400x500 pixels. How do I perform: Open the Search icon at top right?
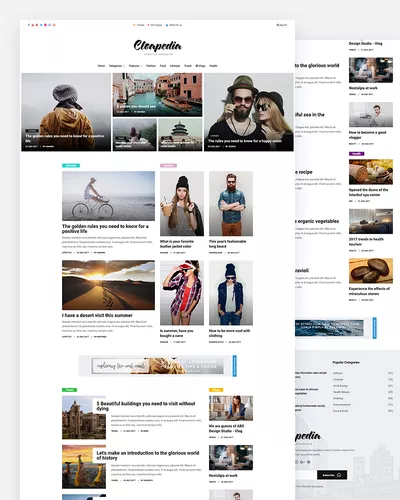pos(282,25)
